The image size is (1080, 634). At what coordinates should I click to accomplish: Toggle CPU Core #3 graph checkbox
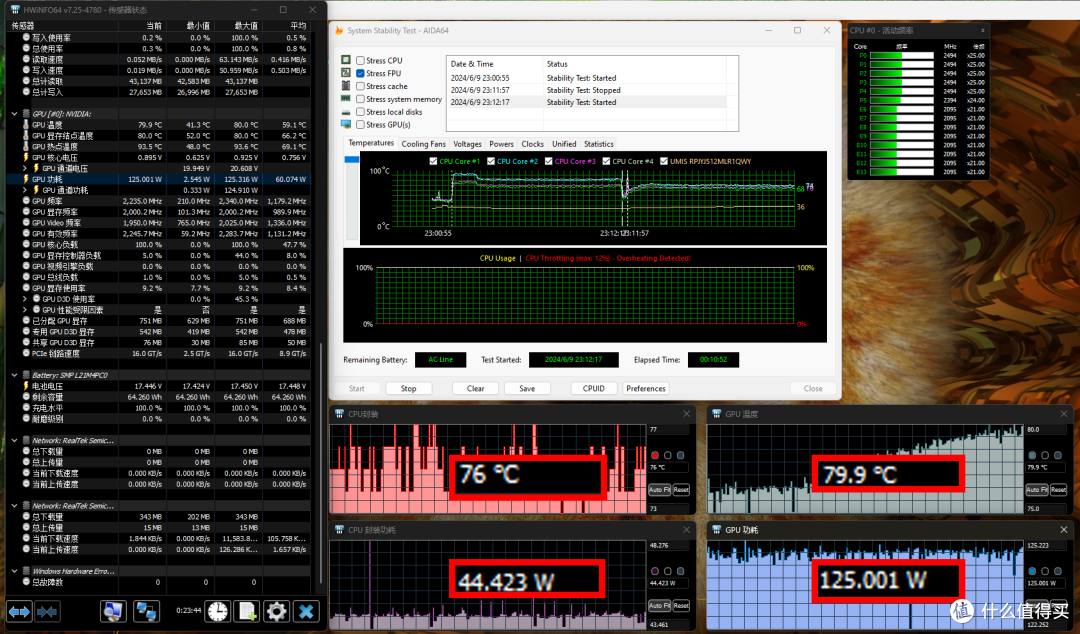click(x=548, y=161)
